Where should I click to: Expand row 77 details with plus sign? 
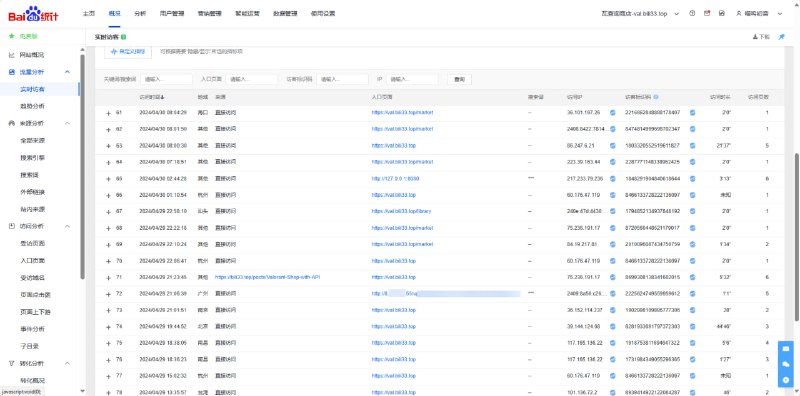coord(108,376)
